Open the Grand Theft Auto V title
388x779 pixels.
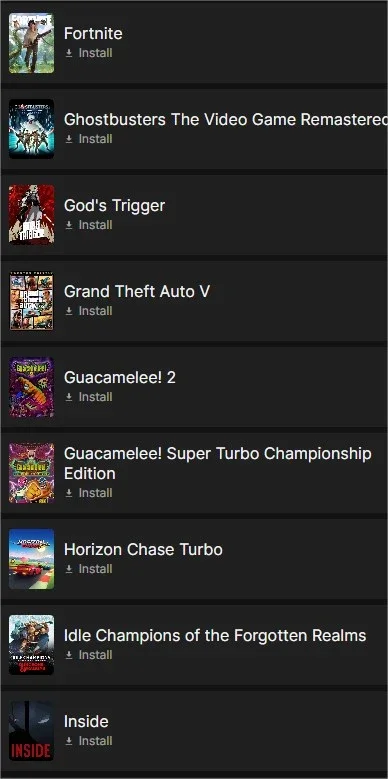[137, 291]
